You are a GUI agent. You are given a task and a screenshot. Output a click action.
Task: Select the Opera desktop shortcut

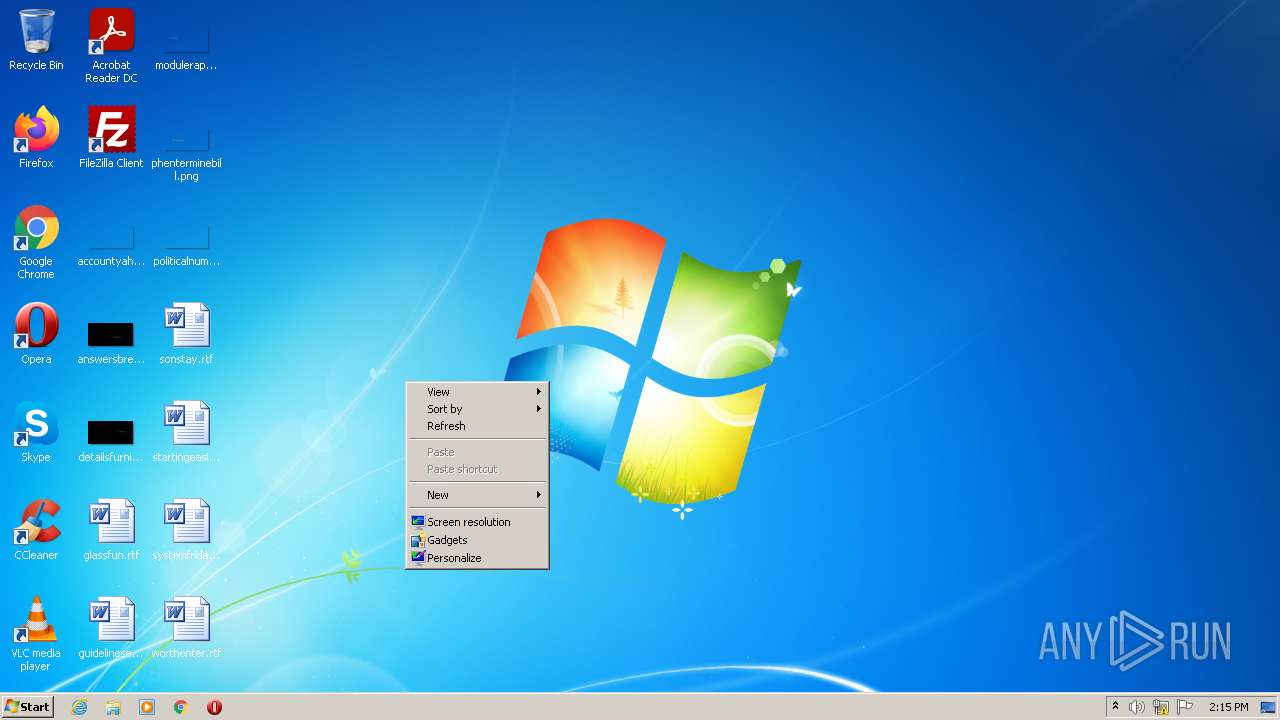point(36,334)
